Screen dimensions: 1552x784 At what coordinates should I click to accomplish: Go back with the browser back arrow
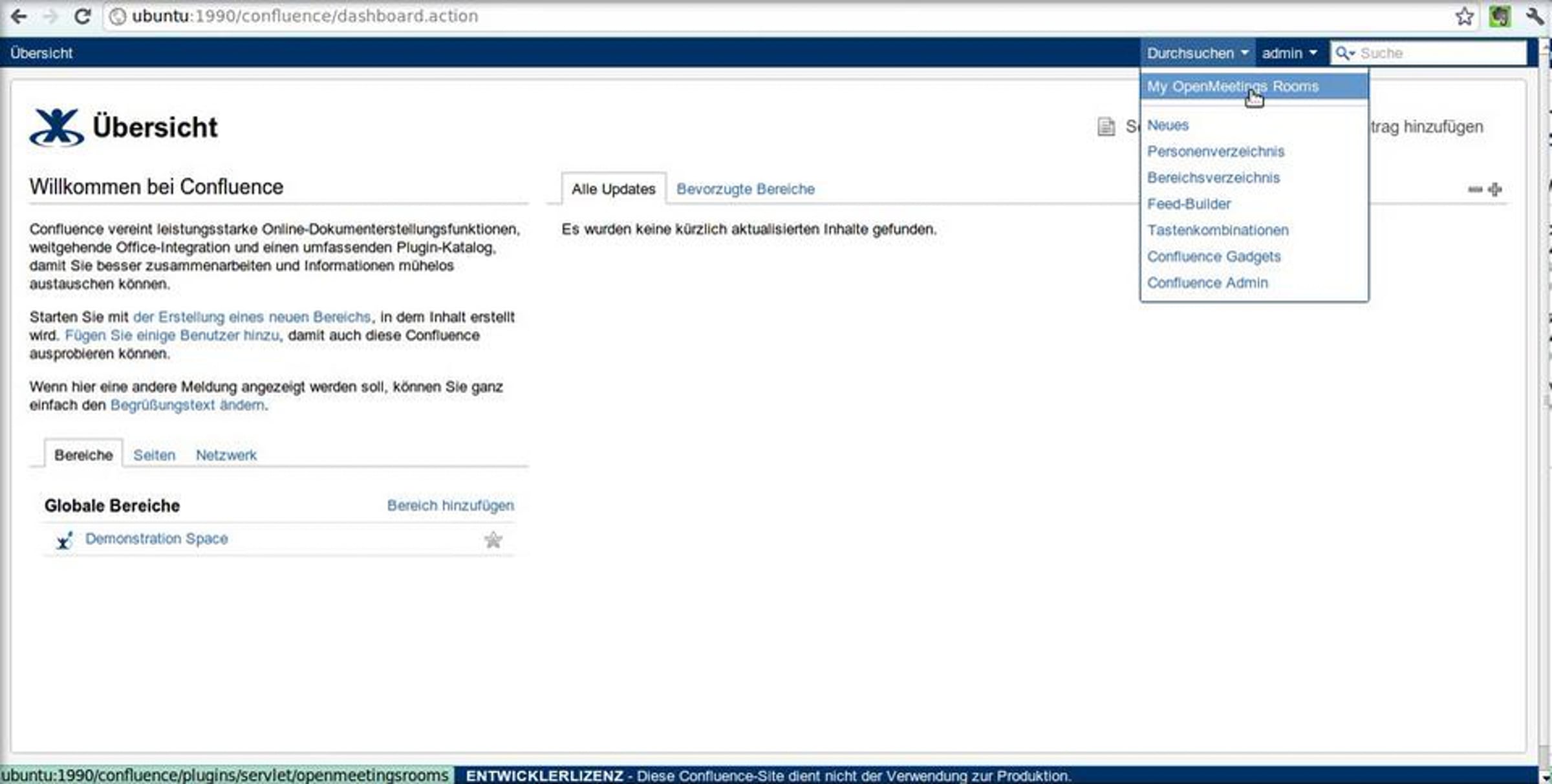click(19, 16)
